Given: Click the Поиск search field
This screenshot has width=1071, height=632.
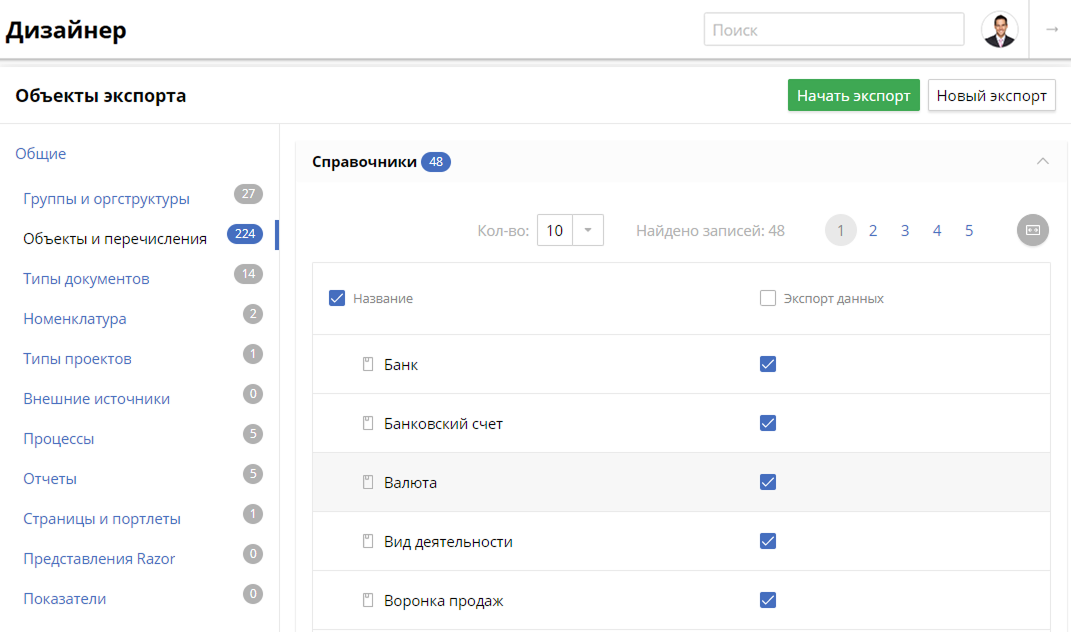Looking at the screenshot, I should pos(834,29).
